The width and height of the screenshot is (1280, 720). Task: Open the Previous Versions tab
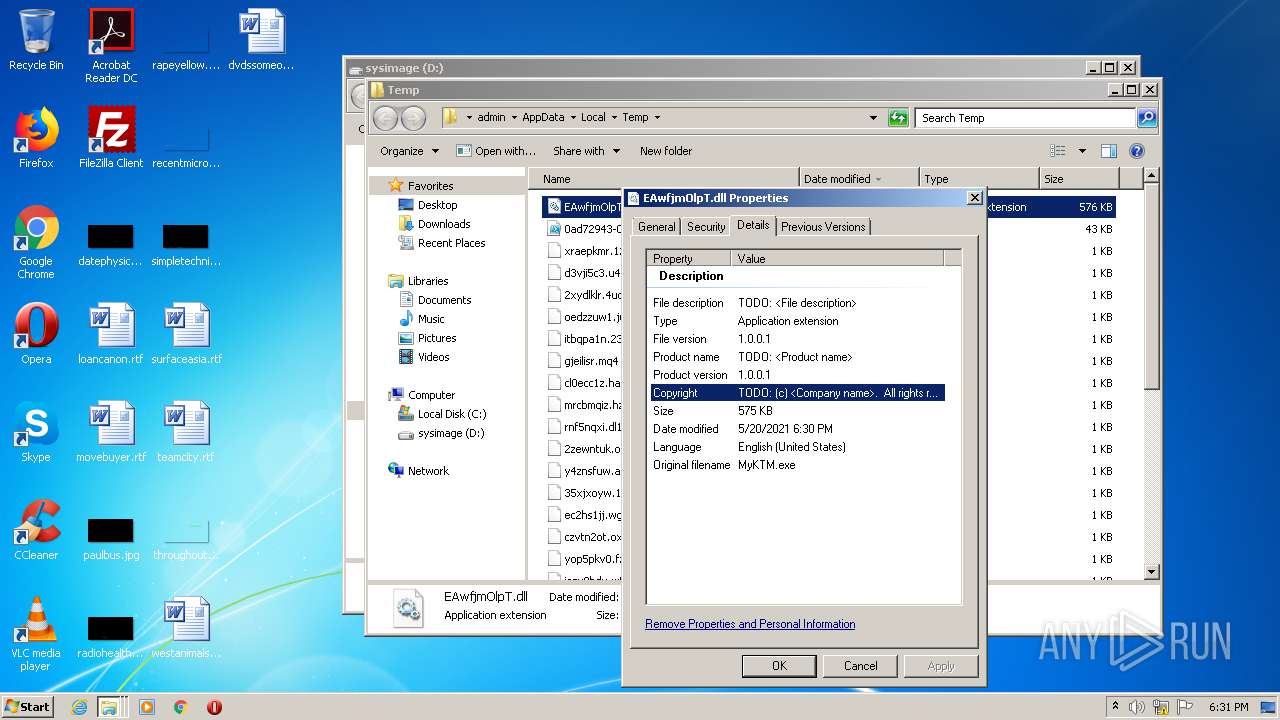[823, 227]
